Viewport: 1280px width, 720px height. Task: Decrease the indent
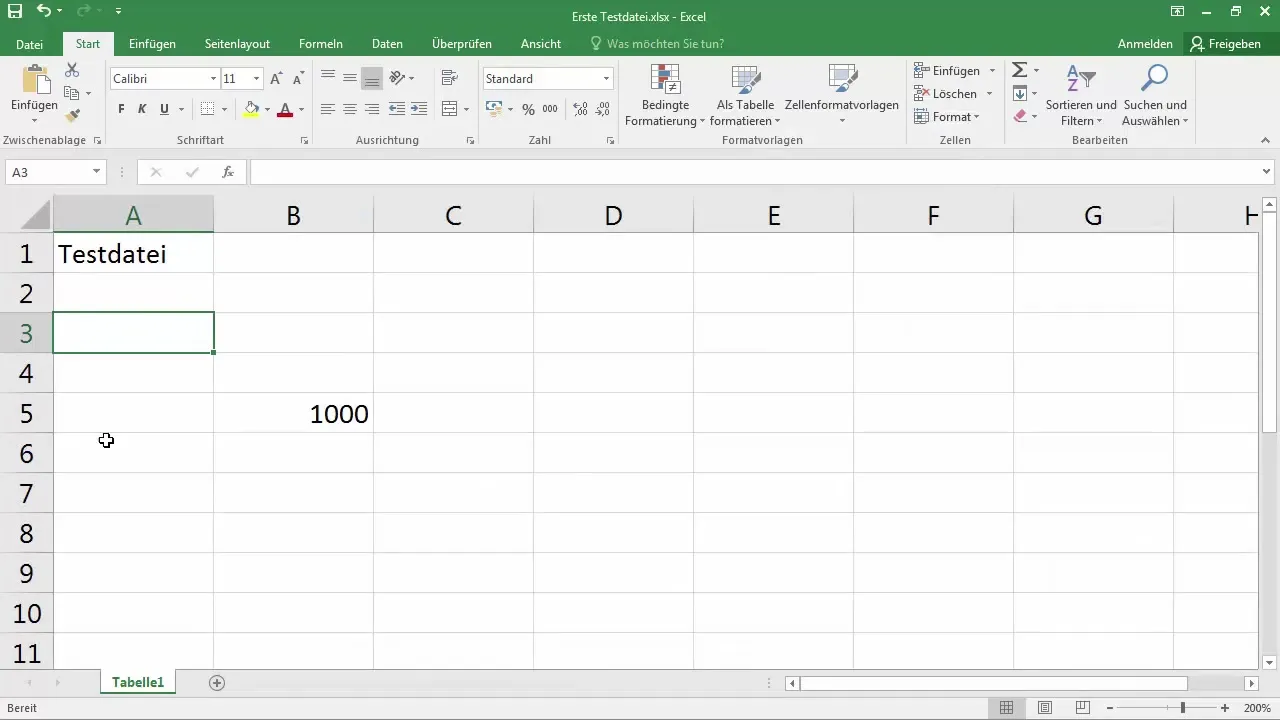click(x=397, y=109)
